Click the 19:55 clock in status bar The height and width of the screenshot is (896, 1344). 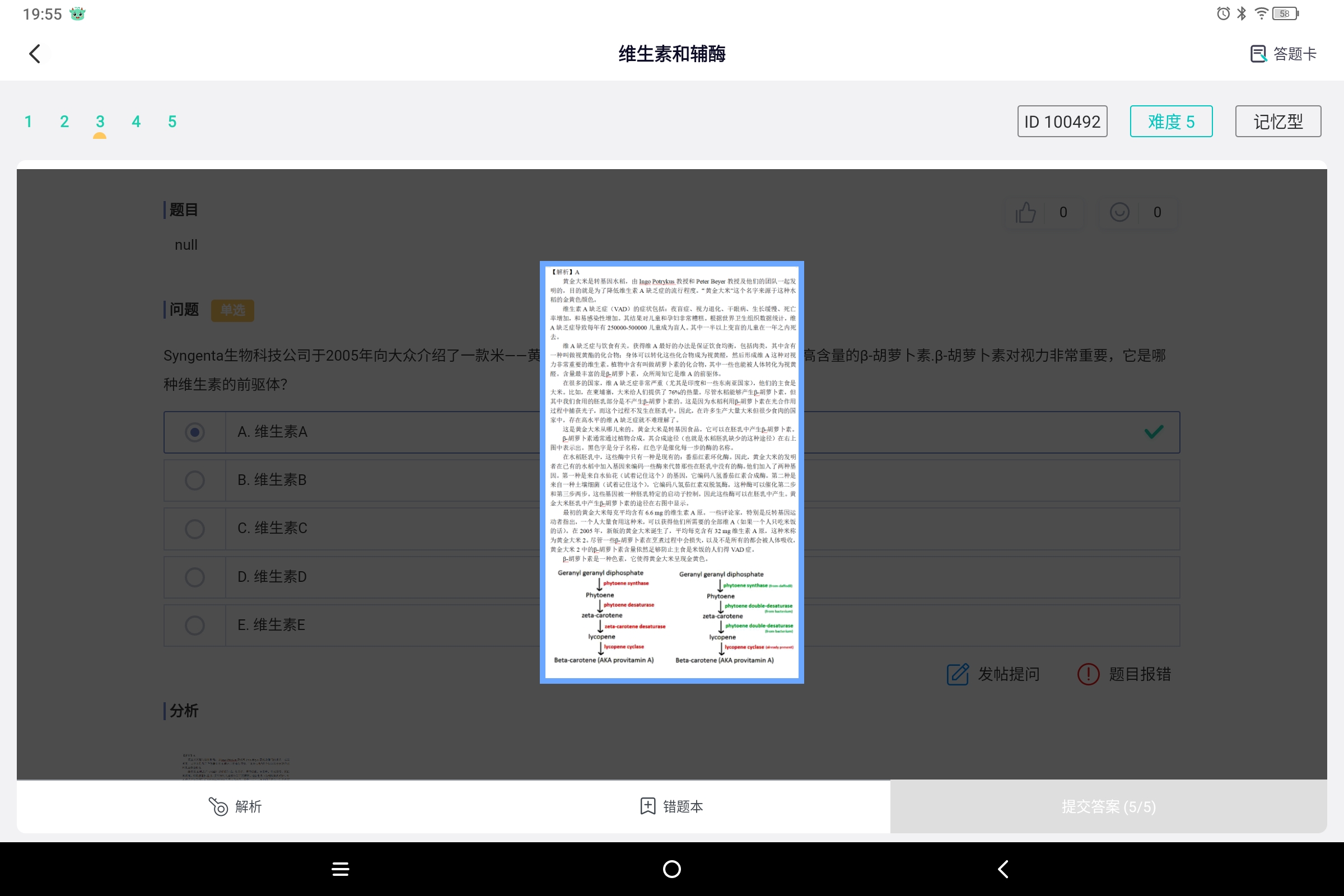(43, 15)
